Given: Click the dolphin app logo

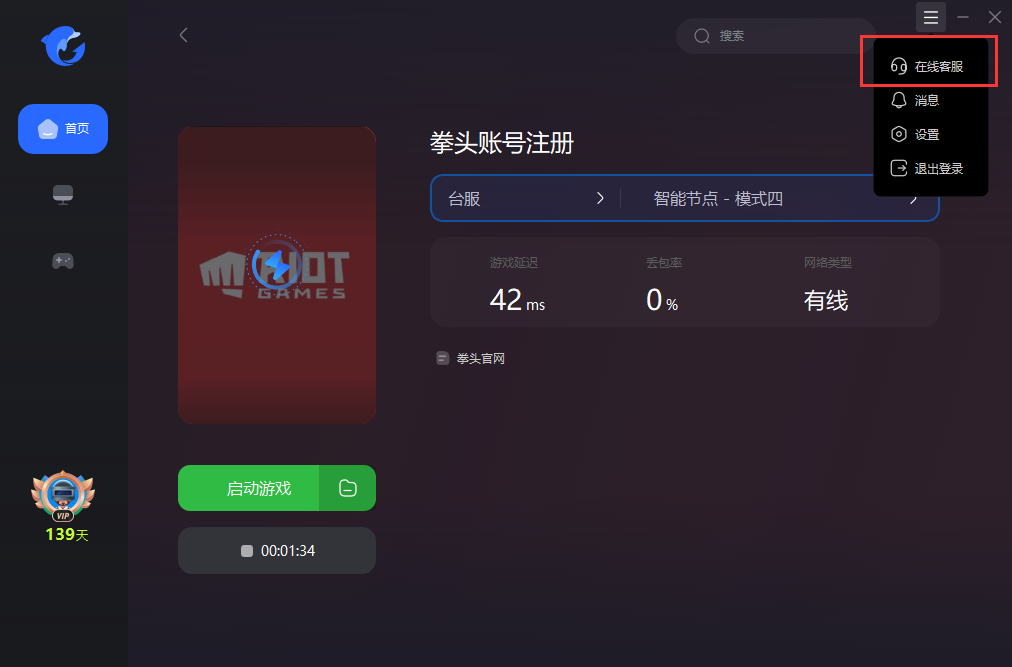Looking at the screenshot, I should pos(63,46).
